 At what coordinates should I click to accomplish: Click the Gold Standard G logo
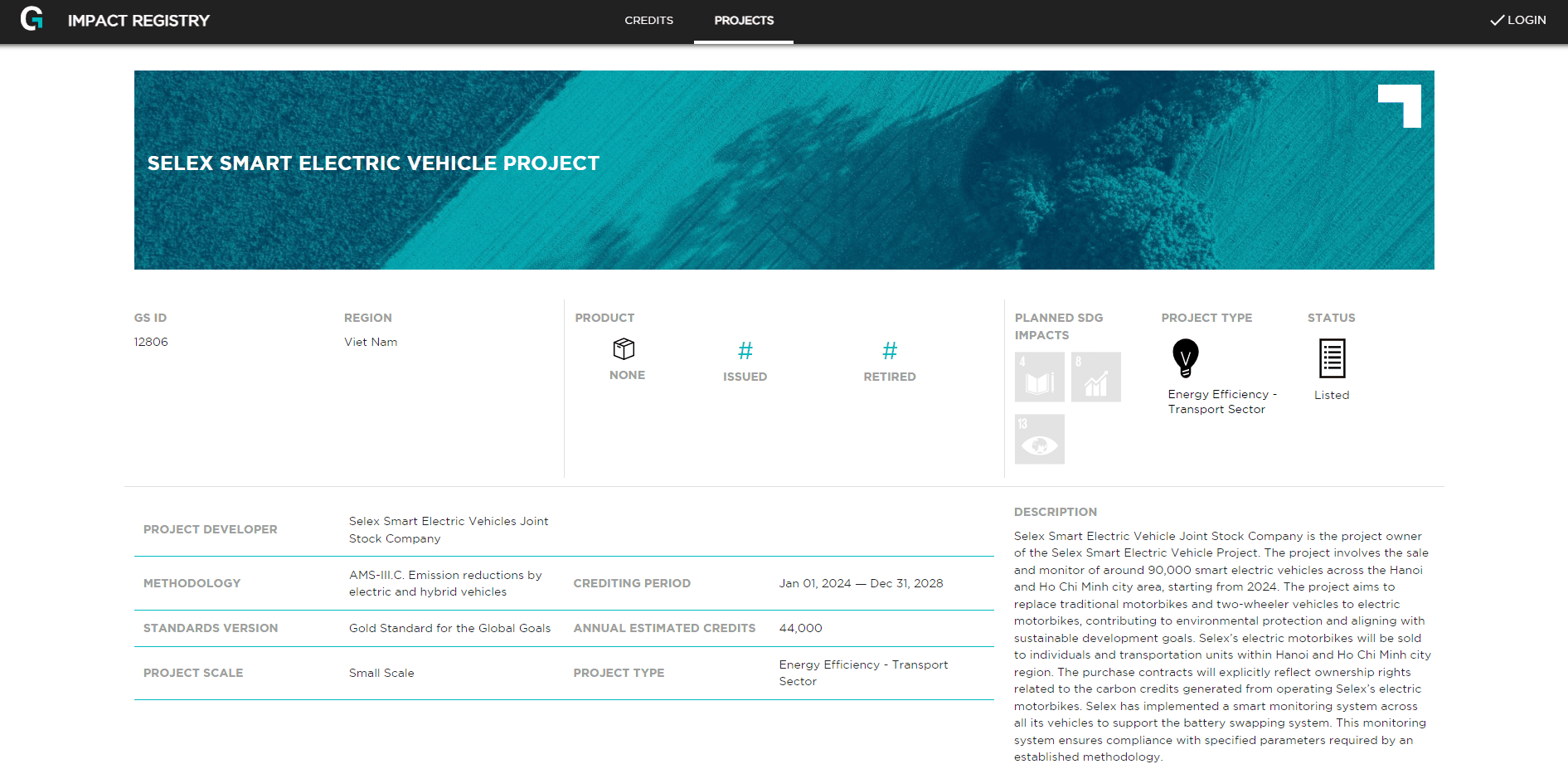[32, 19]
